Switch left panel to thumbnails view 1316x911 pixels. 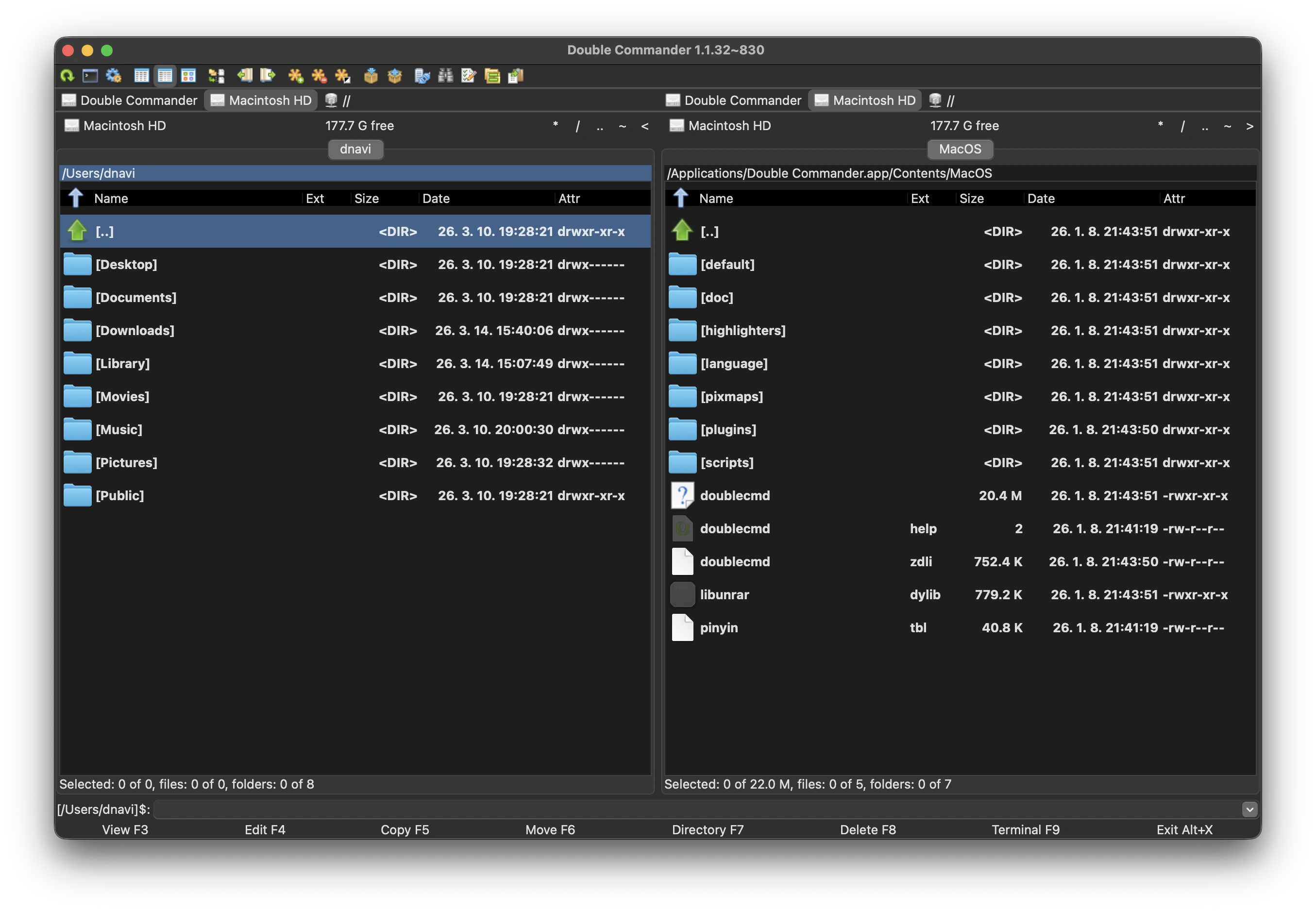point(189,75)
